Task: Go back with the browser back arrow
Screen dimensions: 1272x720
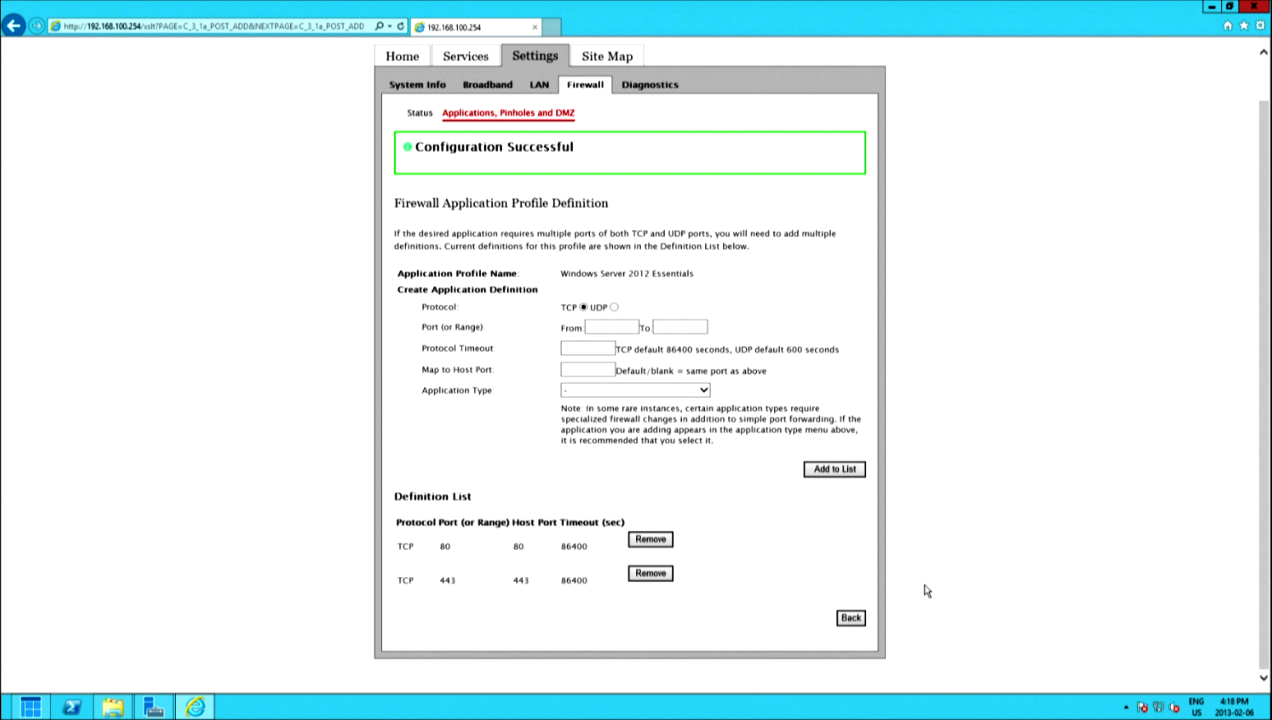Action: coord(13,26)
